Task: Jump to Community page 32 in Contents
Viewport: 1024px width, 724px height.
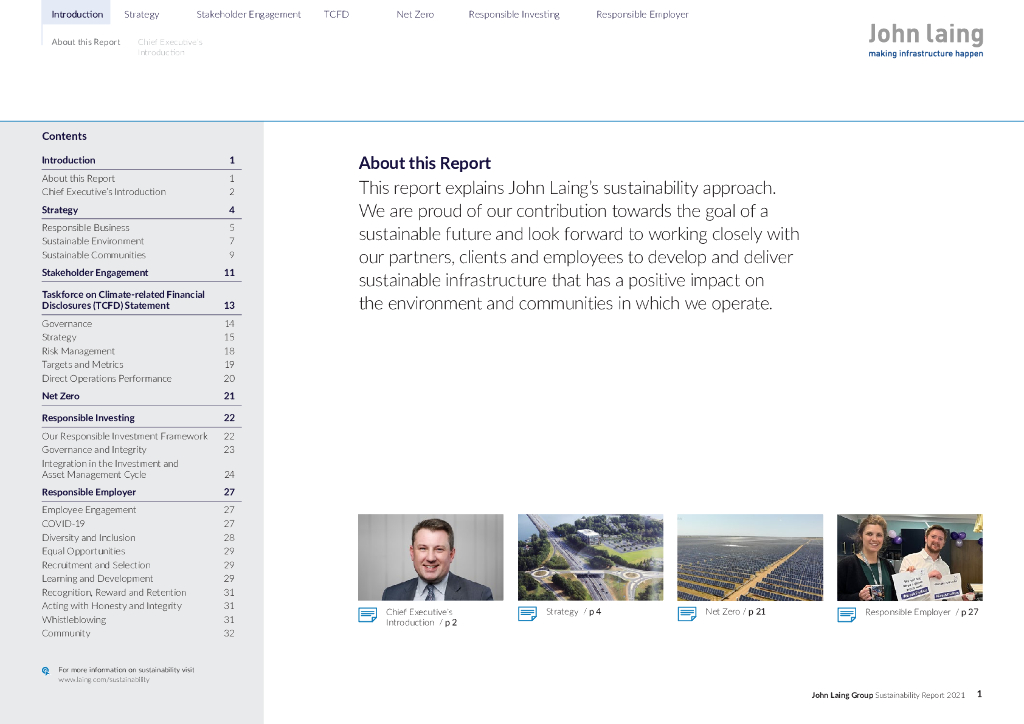Action: coord(138,633)
